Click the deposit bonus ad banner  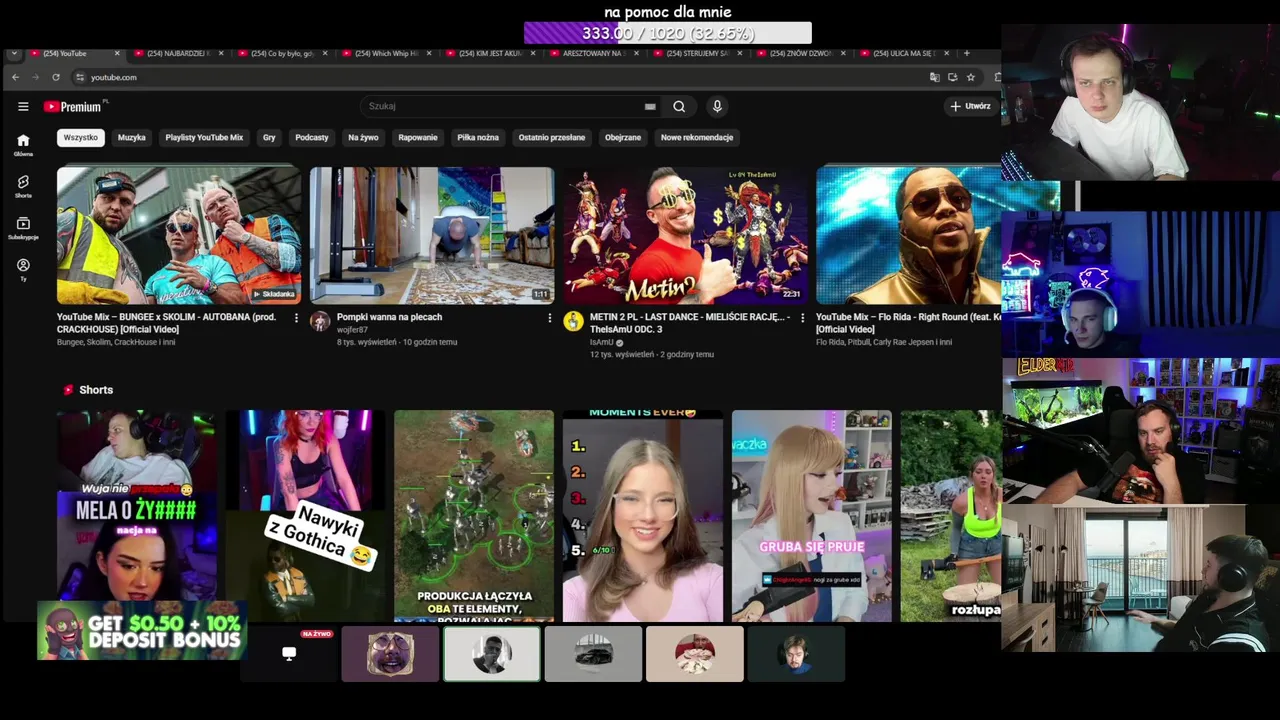click(x=142, y=631)
